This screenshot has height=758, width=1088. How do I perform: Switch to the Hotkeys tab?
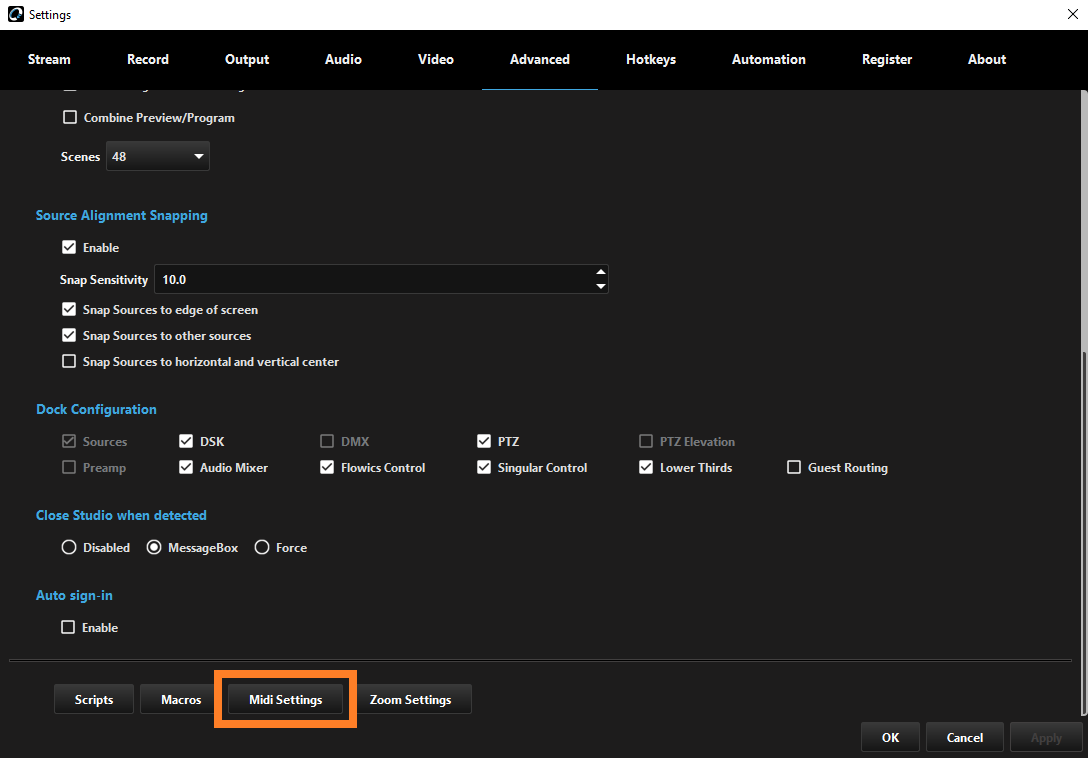(651, 60)
